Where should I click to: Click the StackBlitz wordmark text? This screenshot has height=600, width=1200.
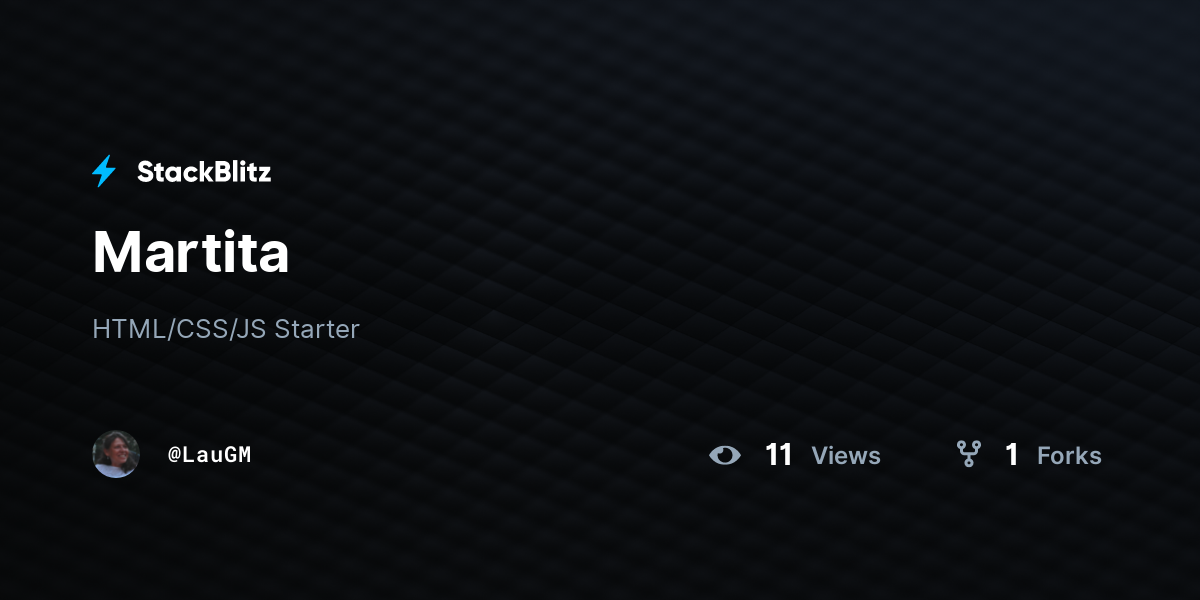[x=204, y=172]
